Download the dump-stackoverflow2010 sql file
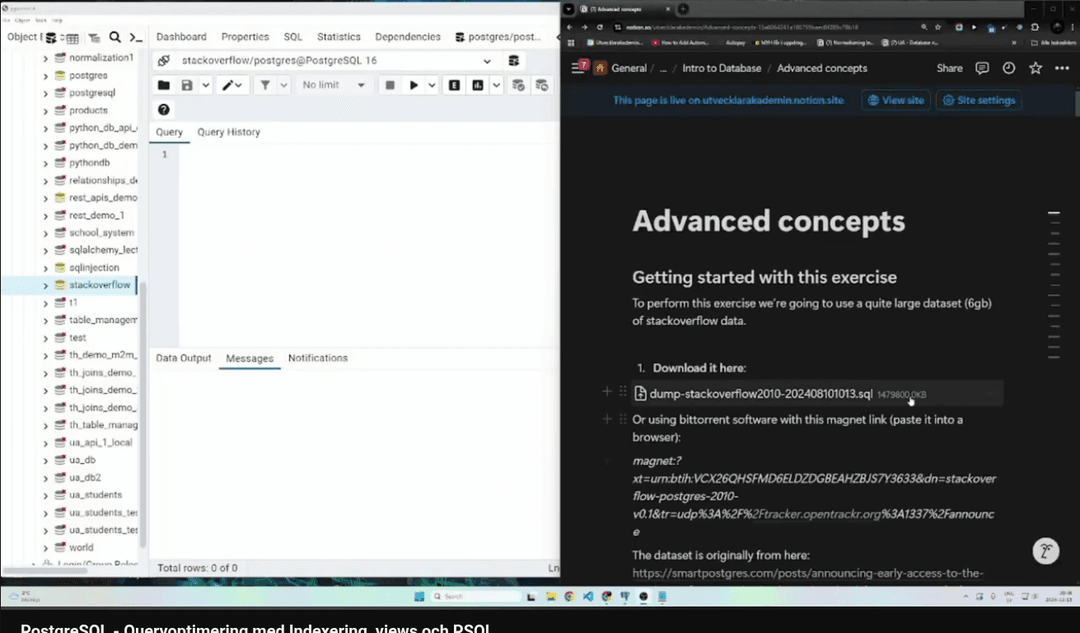 click(x=760, y=394)
